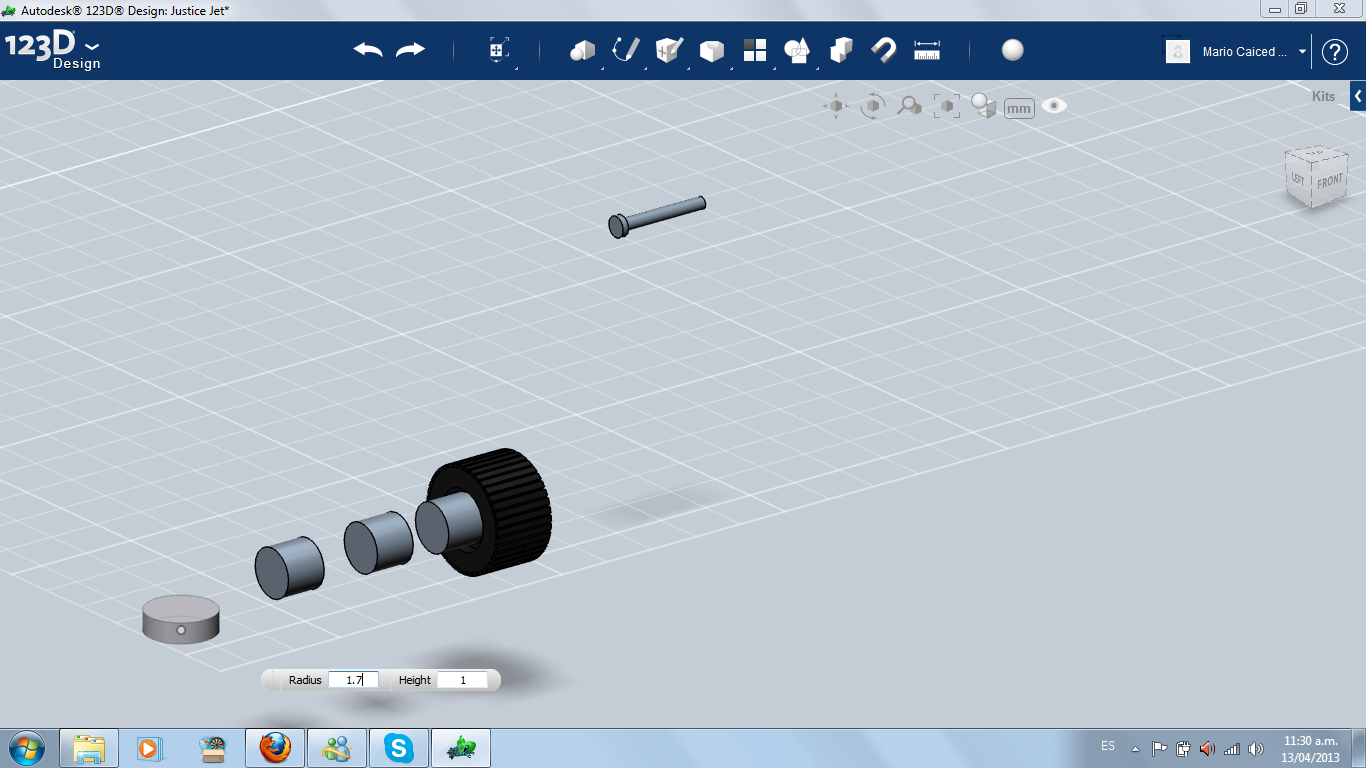The height and width of the screenshot is (768, 1366).
Task: Open Skype from the taskbar
Action: pyautogui.click(x=400, y=748)
